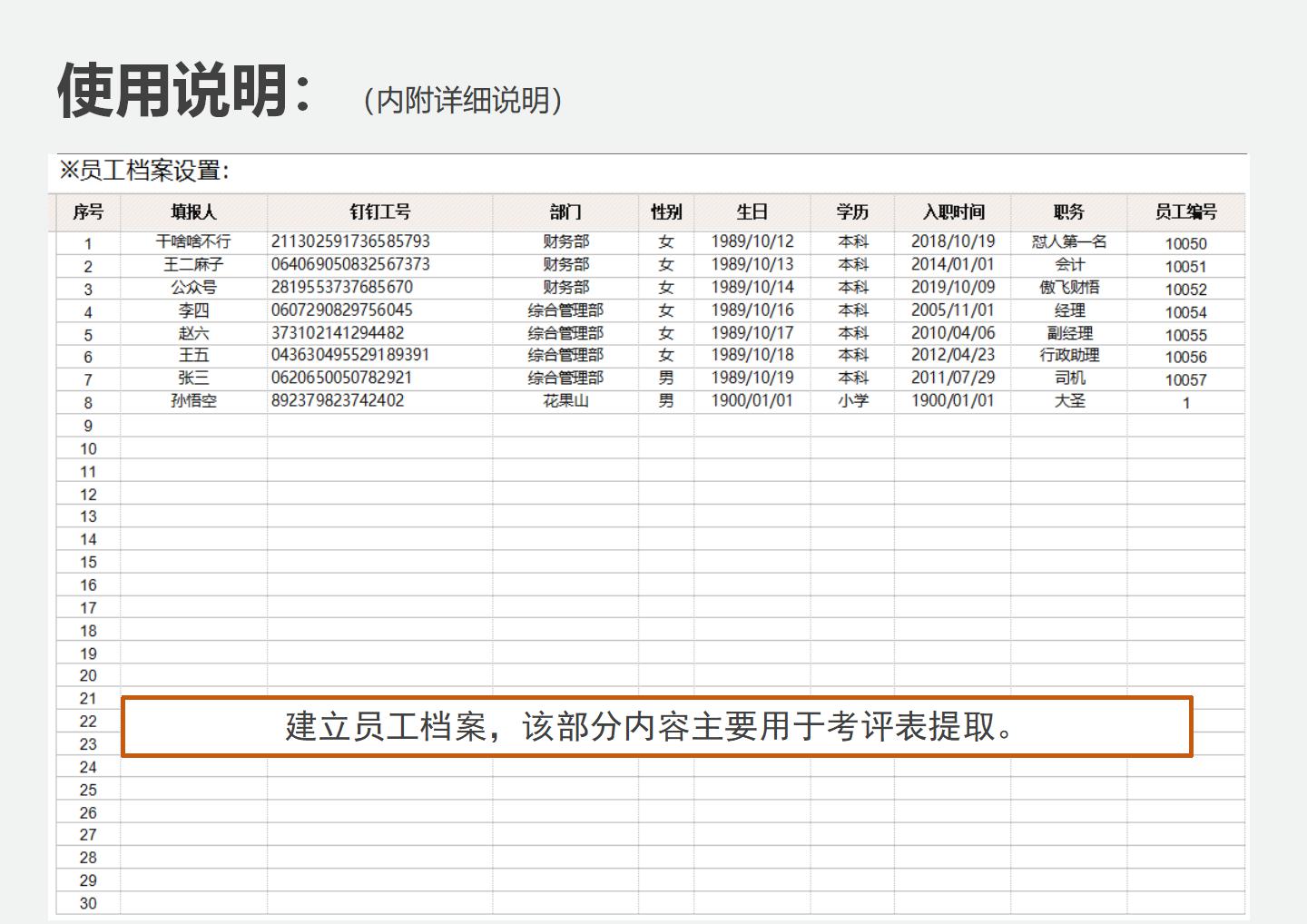The width and height of the screenshot is (1307, 924).
Task: Select DingTalk ID 064069050832567373
Action: tap(350, 264)
